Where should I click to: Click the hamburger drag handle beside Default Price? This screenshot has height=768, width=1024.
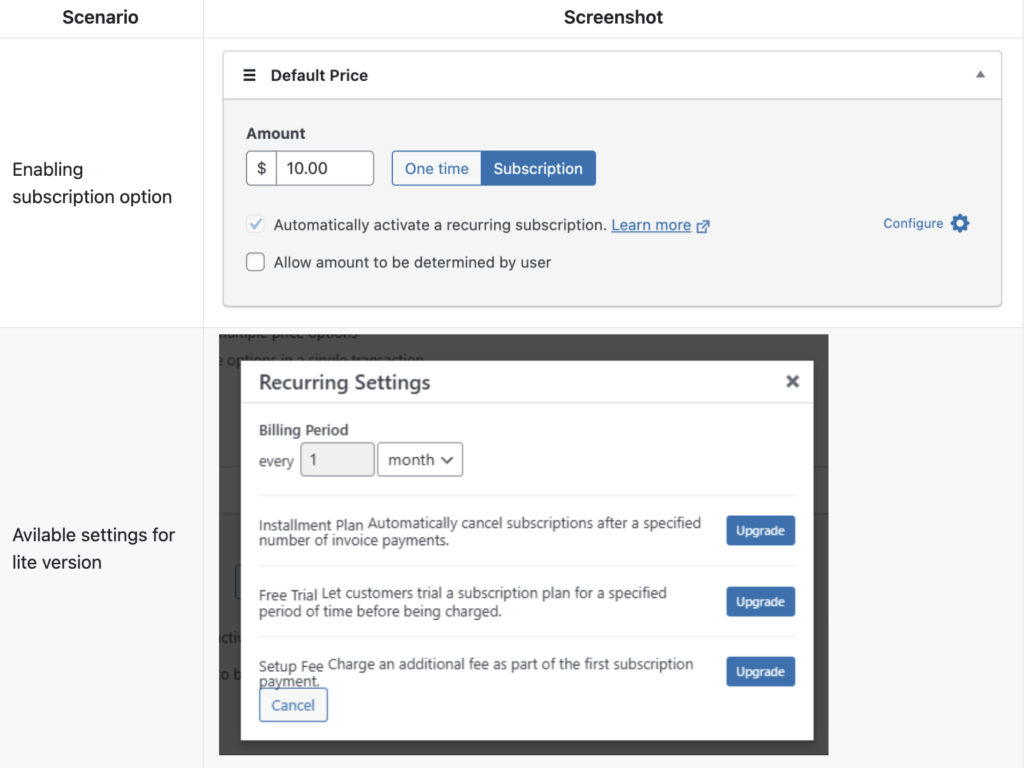point(250,75)
